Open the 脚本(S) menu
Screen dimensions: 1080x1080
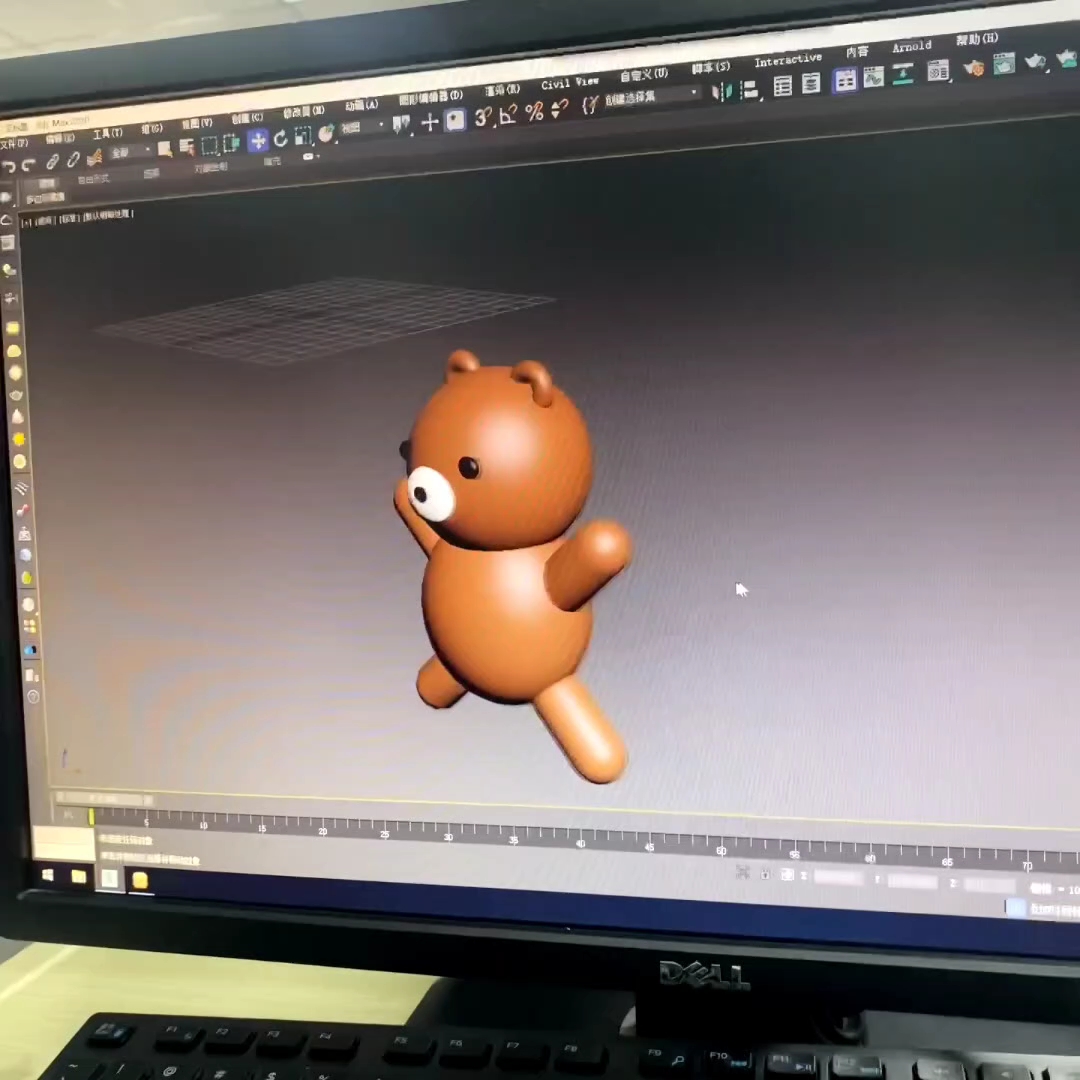pyautogui.click(x=710, y=68)
